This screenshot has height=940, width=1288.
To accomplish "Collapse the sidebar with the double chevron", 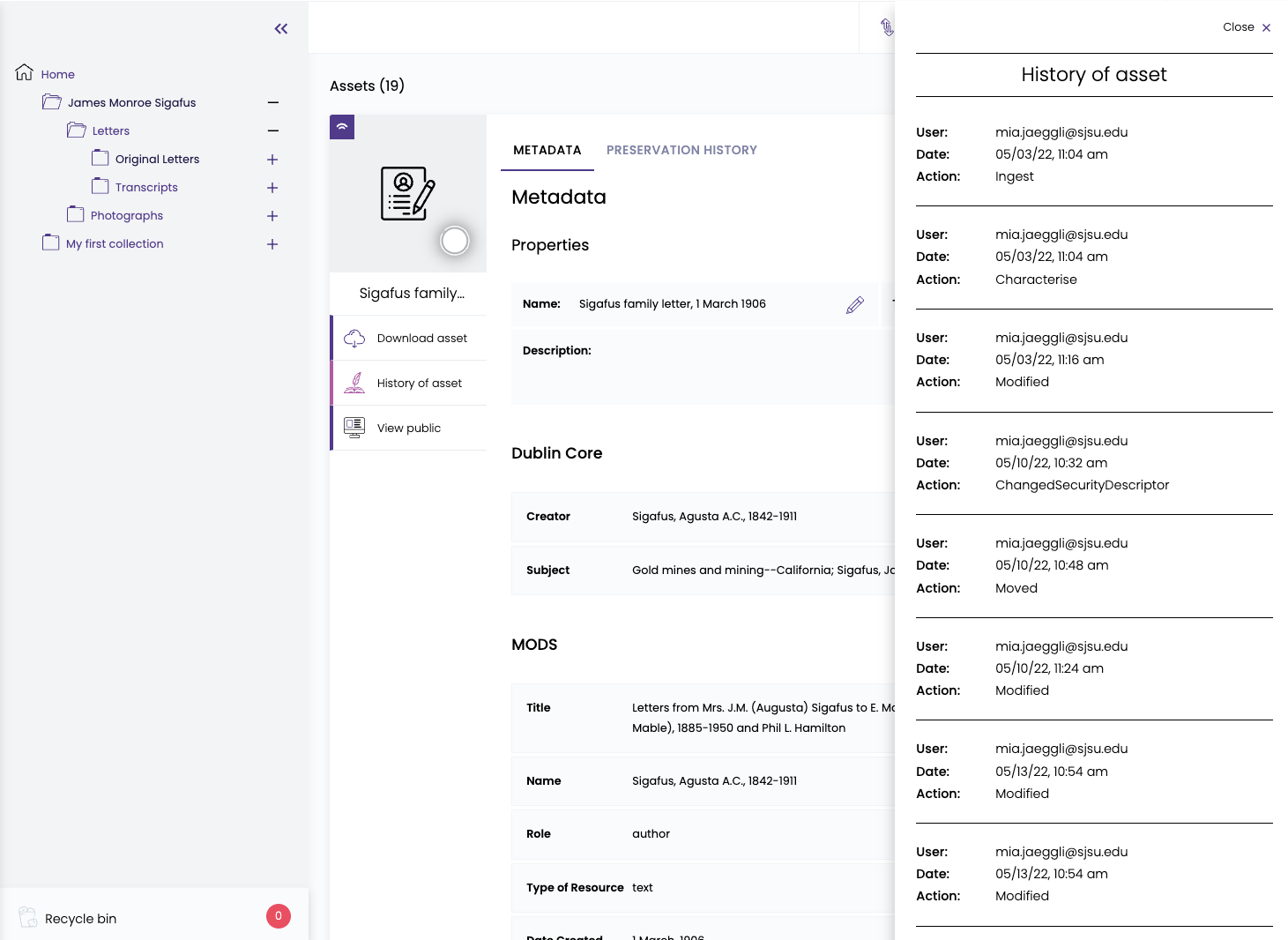I will click(280, 28).
